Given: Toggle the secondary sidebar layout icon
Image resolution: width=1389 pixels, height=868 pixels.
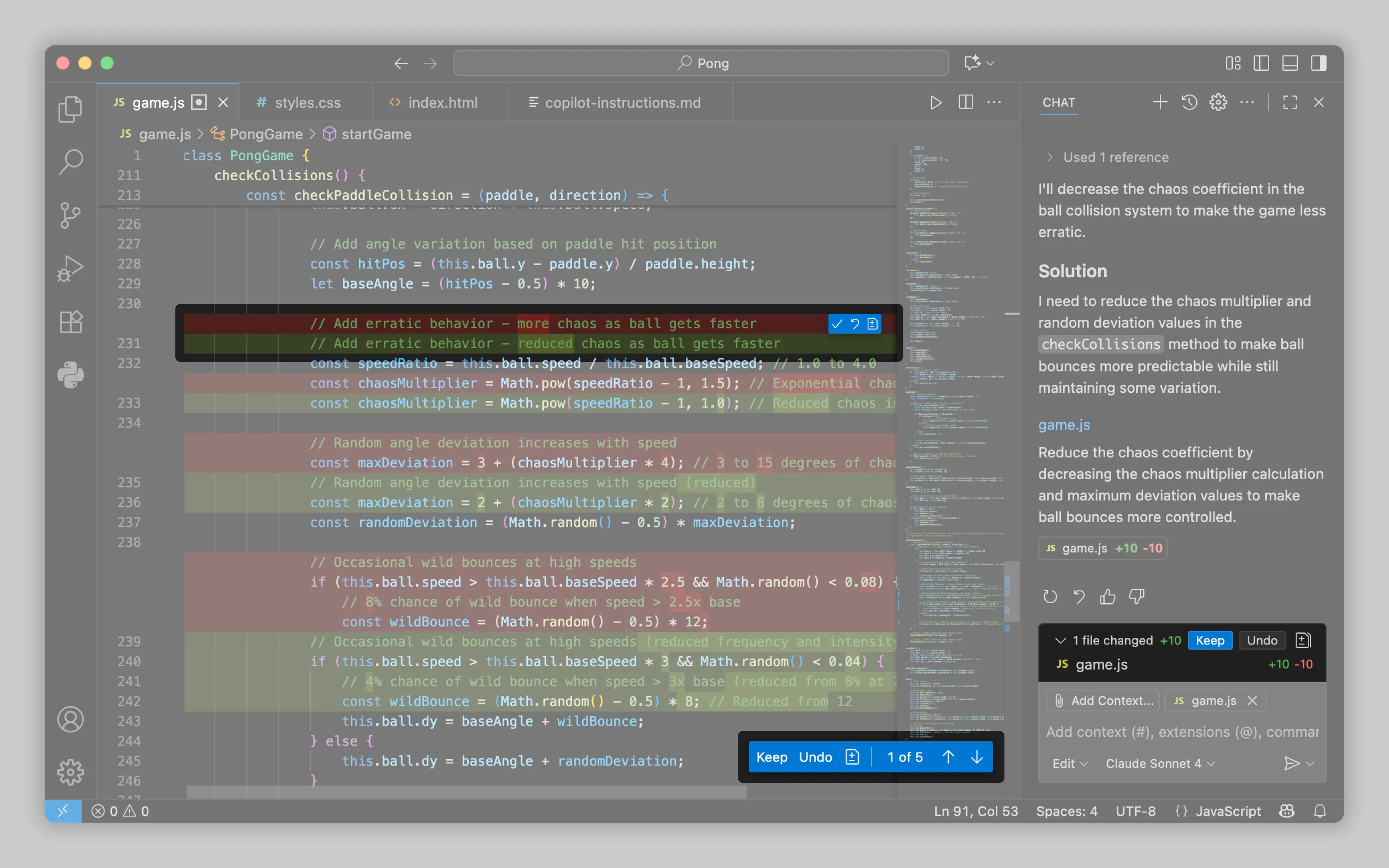Looking at the screenshot, I should pos(1318,62).
